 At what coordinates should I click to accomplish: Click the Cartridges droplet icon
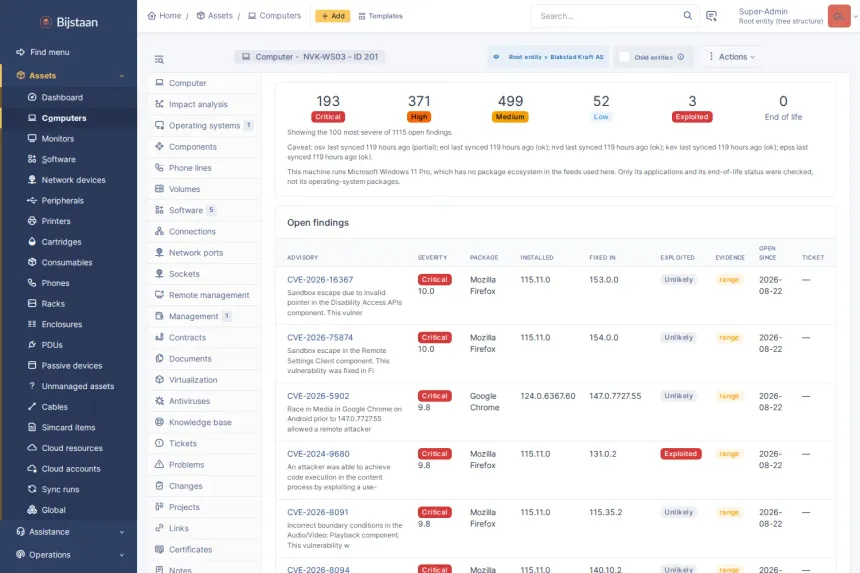(x=32, y=241)
